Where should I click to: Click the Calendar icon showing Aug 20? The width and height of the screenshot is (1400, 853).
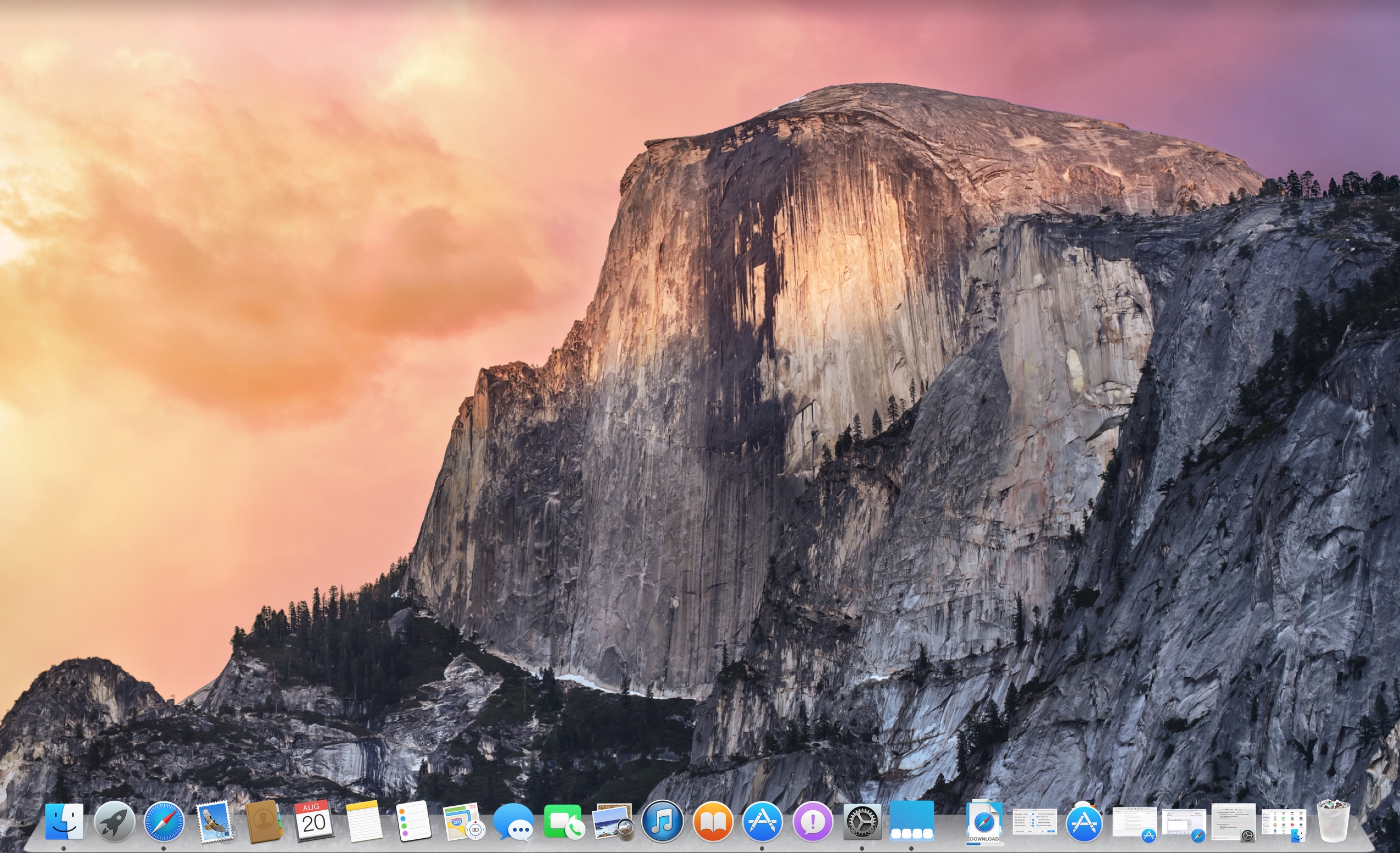pos(313,821)
